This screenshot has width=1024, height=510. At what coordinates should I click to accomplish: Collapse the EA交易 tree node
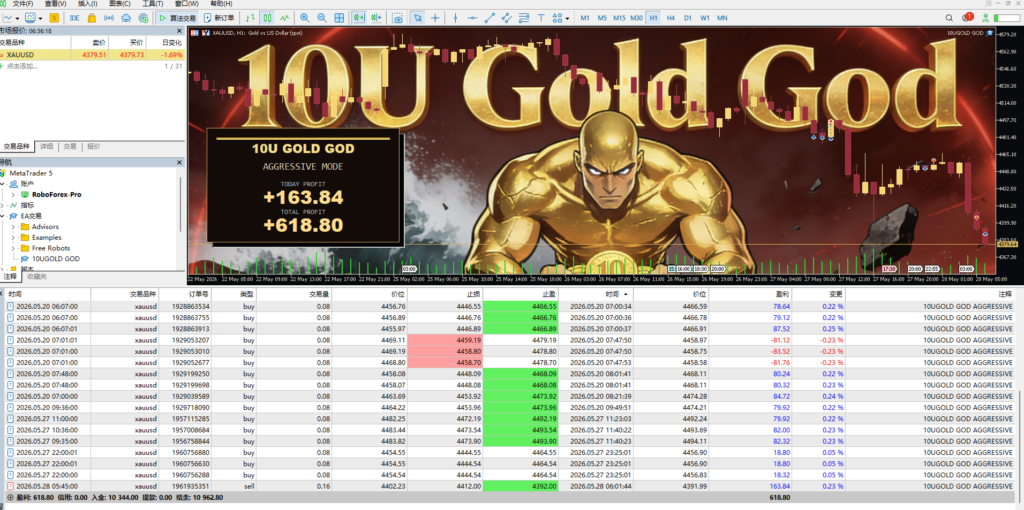pos(3,215)
